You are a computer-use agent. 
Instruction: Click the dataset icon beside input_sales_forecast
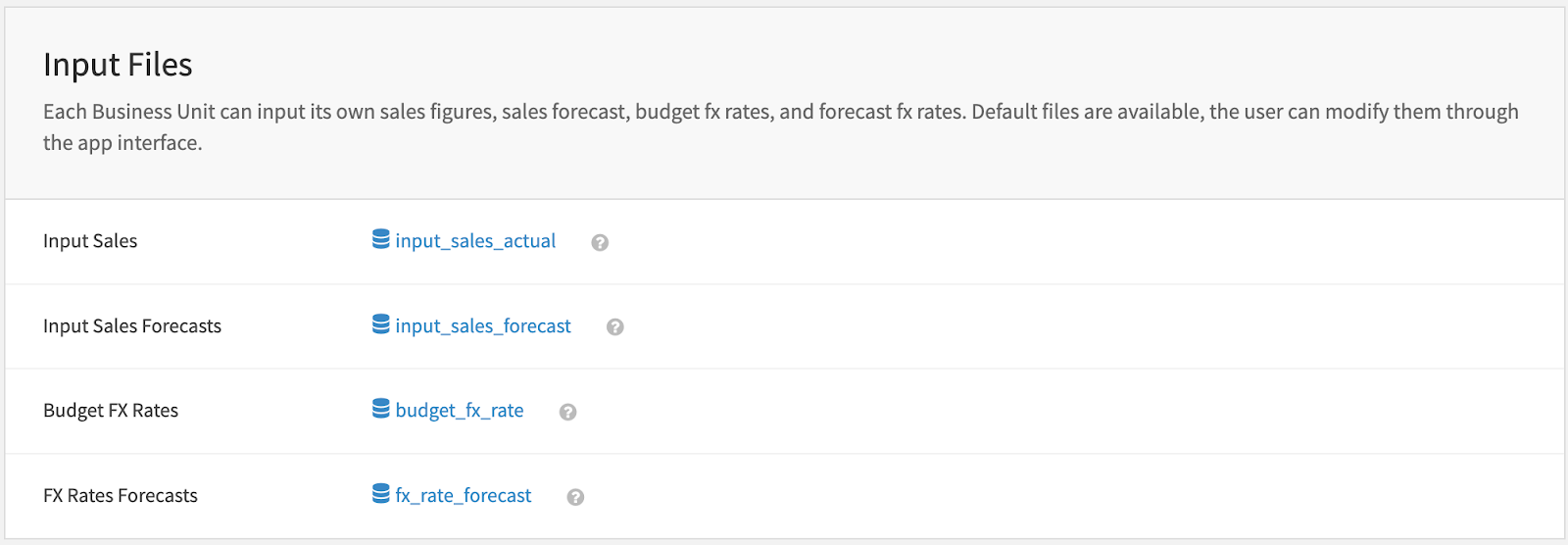click(381, 324)
